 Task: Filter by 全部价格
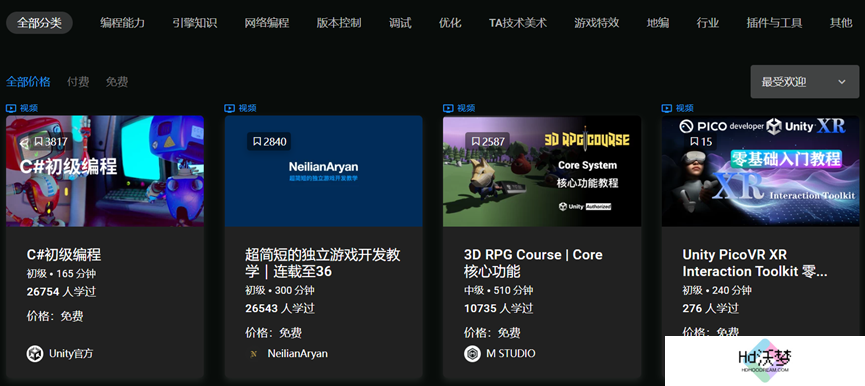(x=28, y=82)
